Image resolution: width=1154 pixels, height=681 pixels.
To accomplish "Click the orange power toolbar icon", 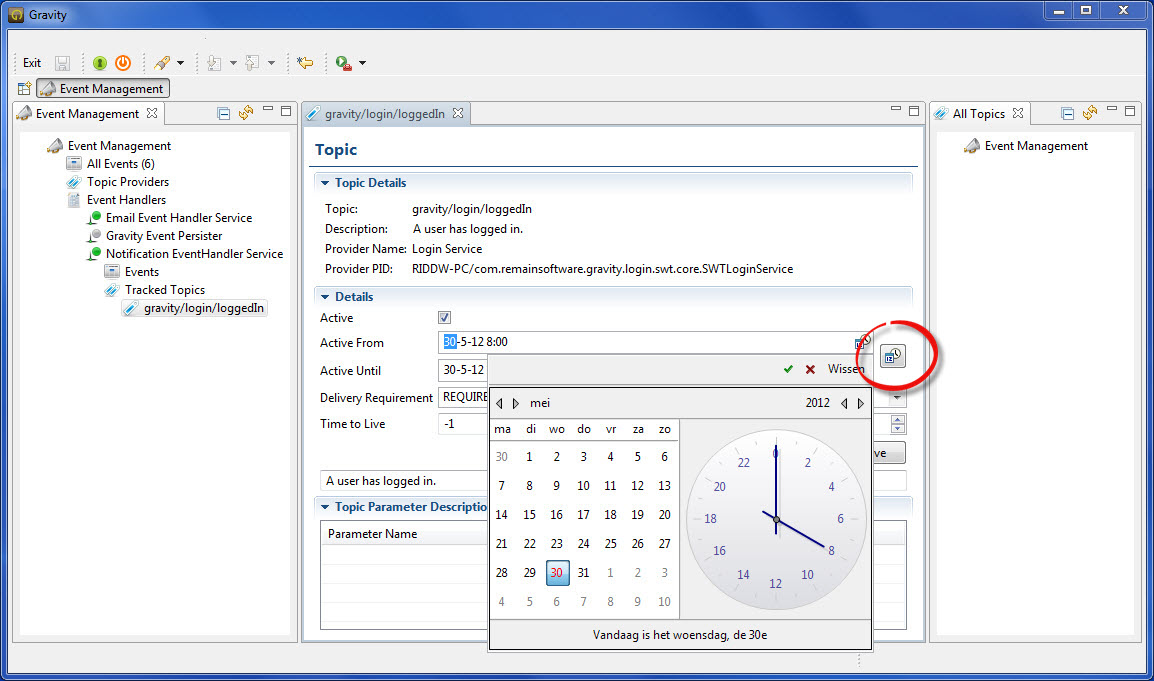I will [123, 63].
